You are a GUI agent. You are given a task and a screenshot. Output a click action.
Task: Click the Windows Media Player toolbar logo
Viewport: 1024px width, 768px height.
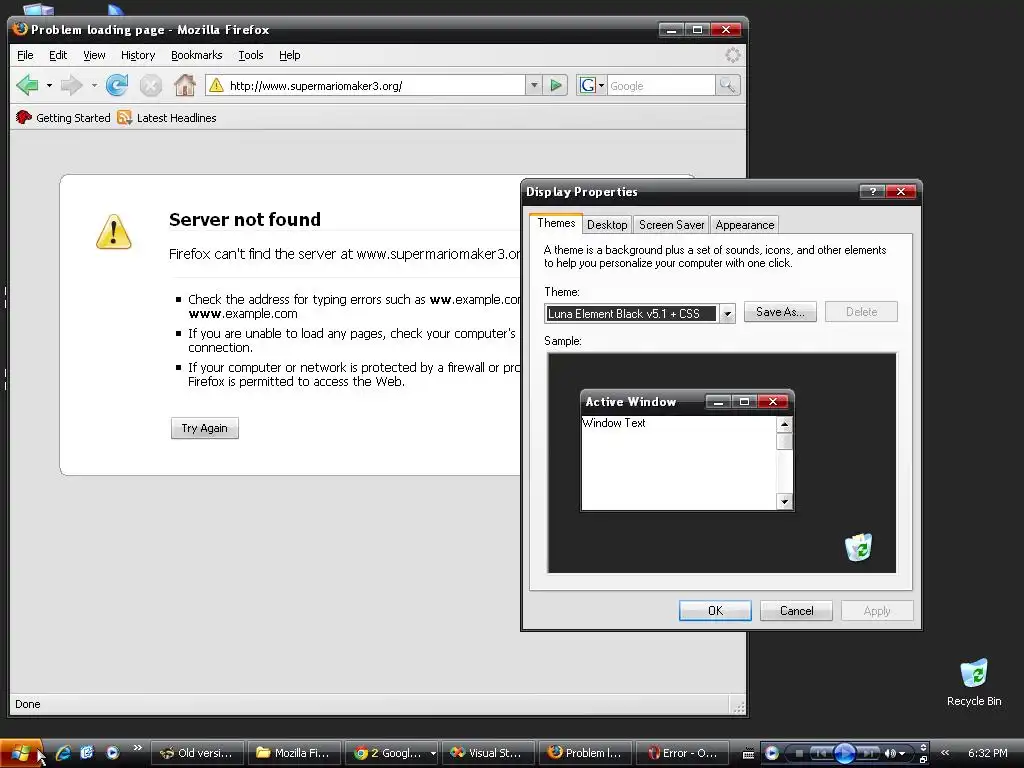coord(771,753)
